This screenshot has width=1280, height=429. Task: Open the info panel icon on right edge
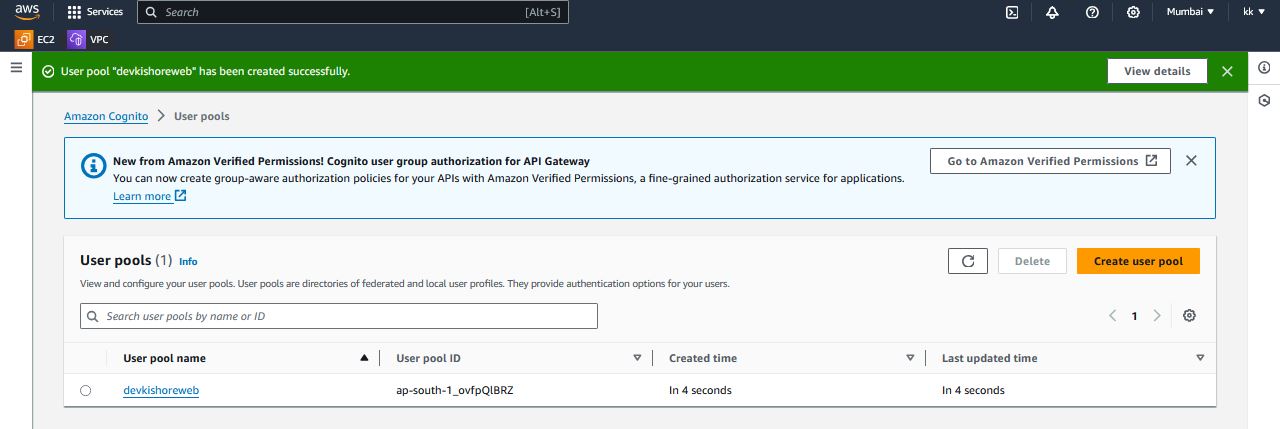(1264, 67)
